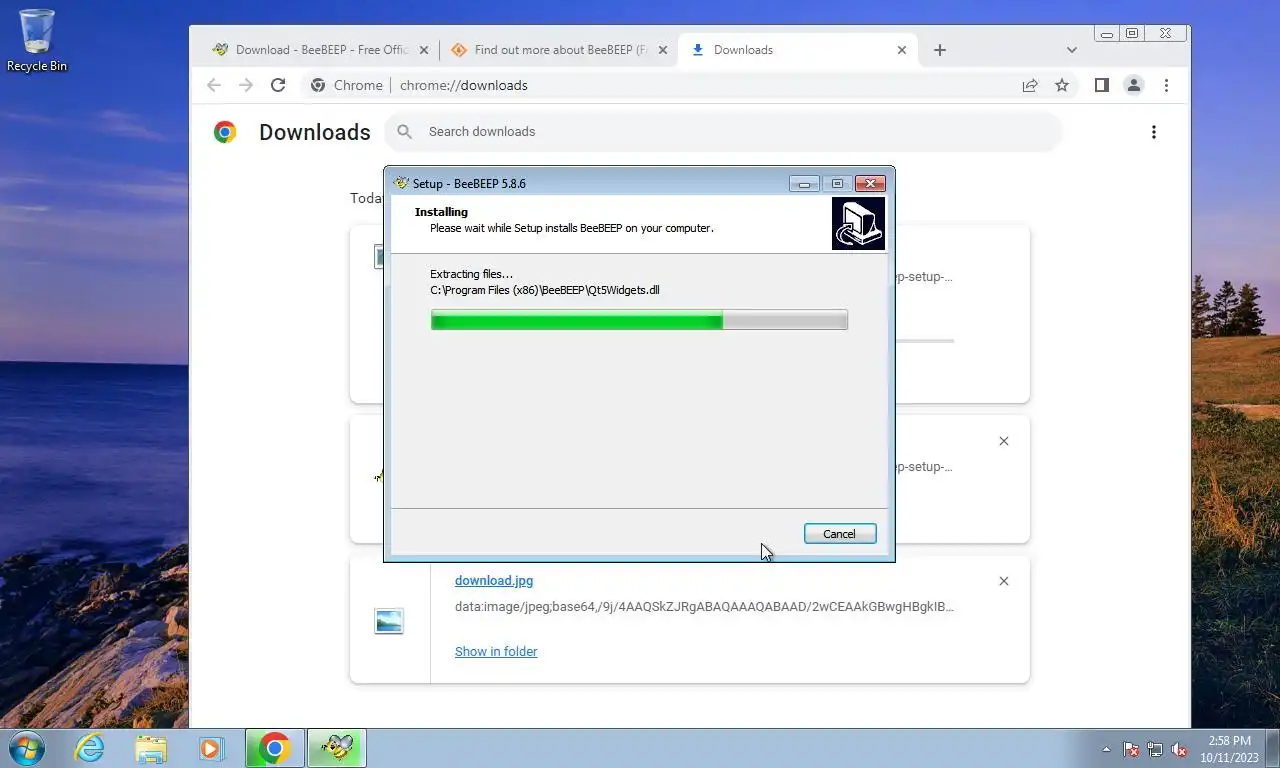Expand the Chrome tab search chevron
1280x768 pixels.
pos(1072,50)
